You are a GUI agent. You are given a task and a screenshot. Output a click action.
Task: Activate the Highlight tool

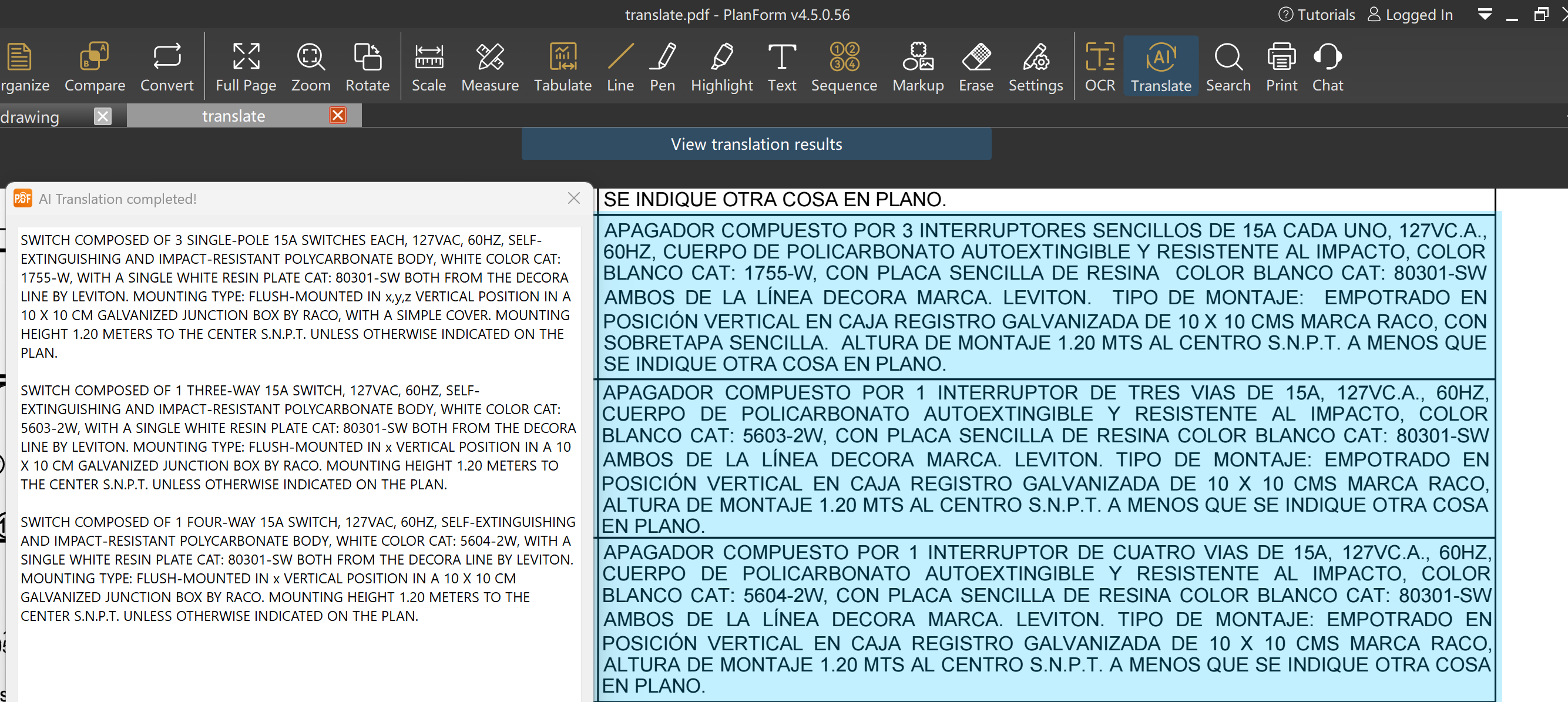pos(721,66)
